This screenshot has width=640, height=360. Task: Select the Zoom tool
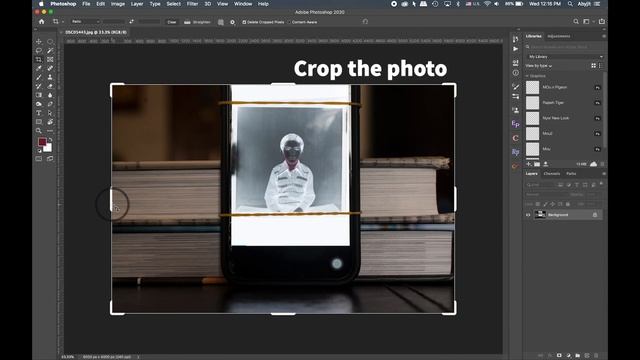click(39, 131)
